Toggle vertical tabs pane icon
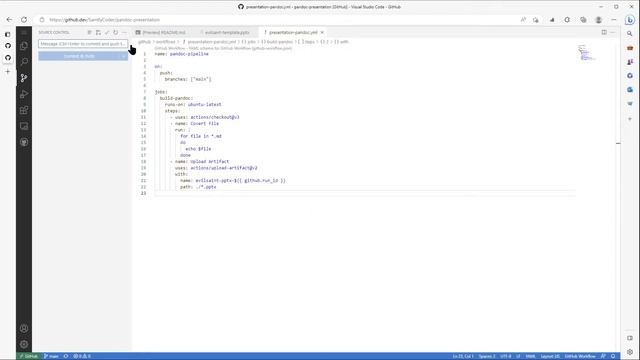 pyautogui.click(x=8, y=34)
